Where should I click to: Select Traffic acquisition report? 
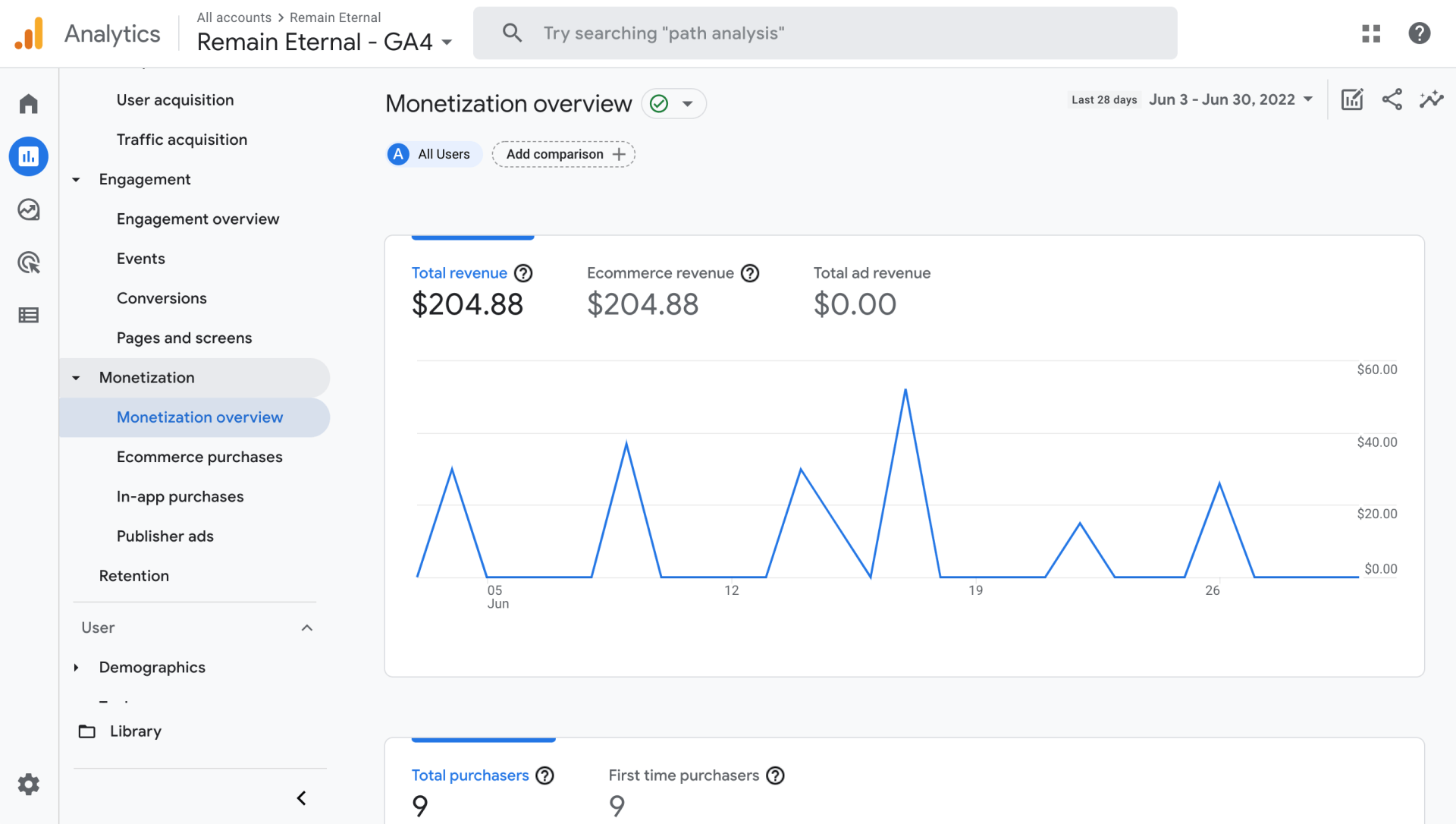(182, 140)
